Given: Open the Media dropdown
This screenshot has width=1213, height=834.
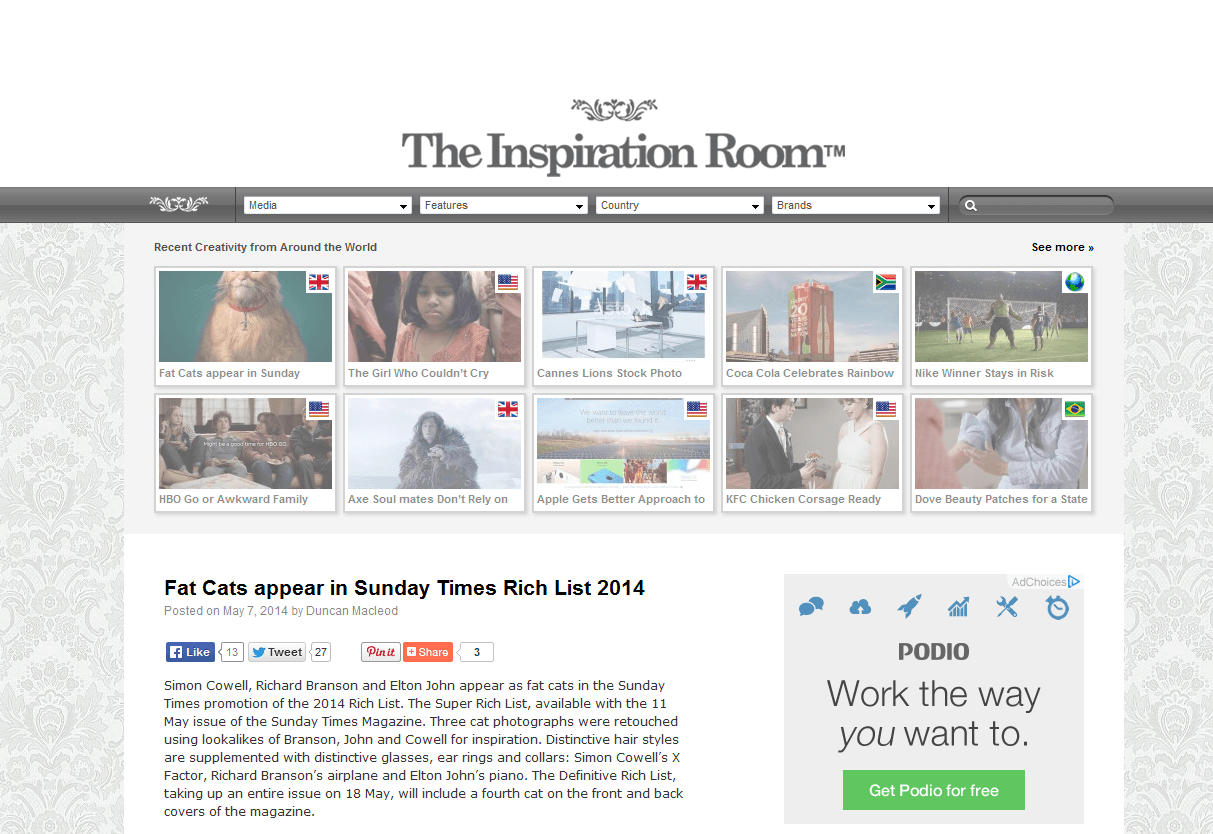Looking at the screenshot, I should point(328,205).
